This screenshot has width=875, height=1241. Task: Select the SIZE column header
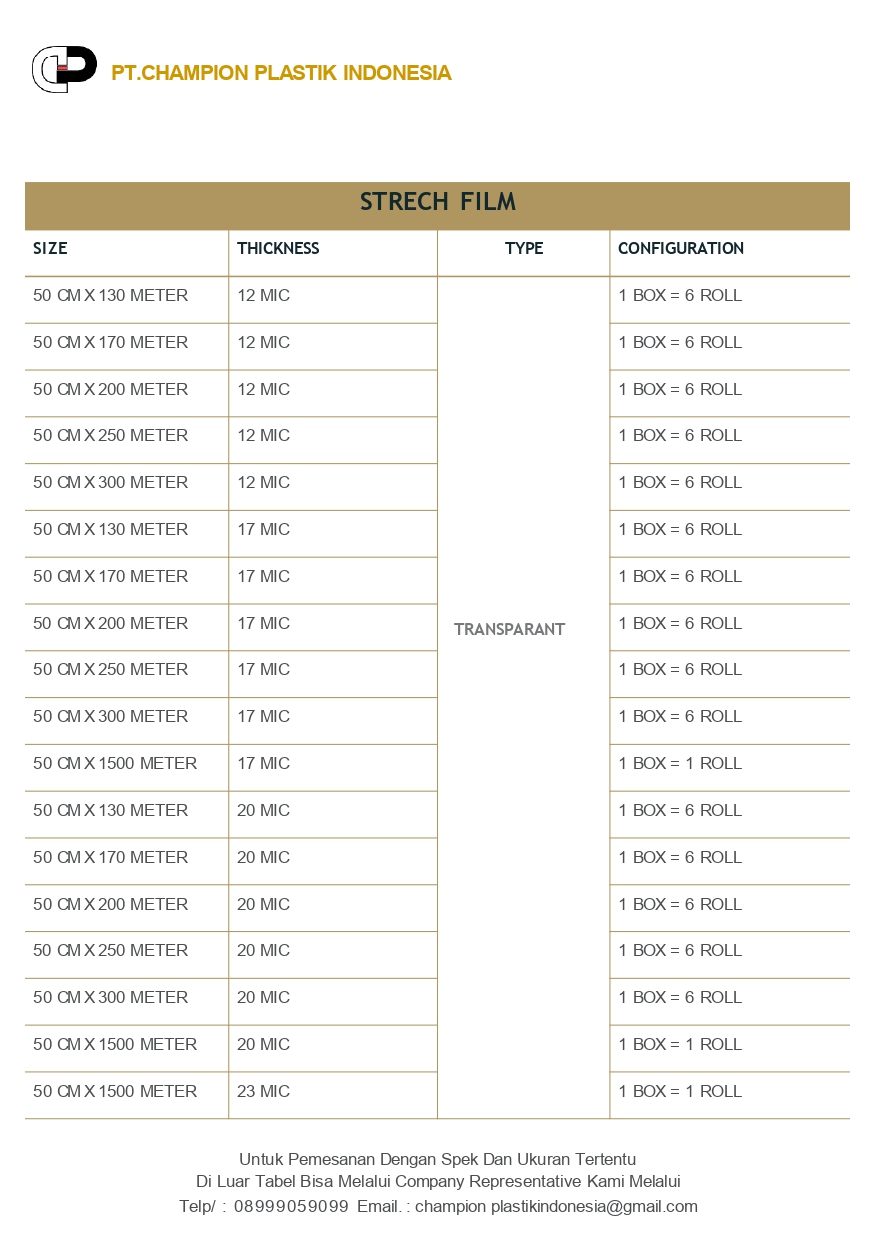pos(50,249)
